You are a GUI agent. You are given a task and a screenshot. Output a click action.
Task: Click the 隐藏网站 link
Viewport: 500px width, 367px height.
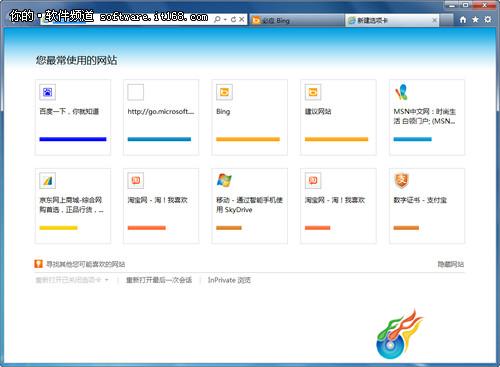click(x=451, y=264)
